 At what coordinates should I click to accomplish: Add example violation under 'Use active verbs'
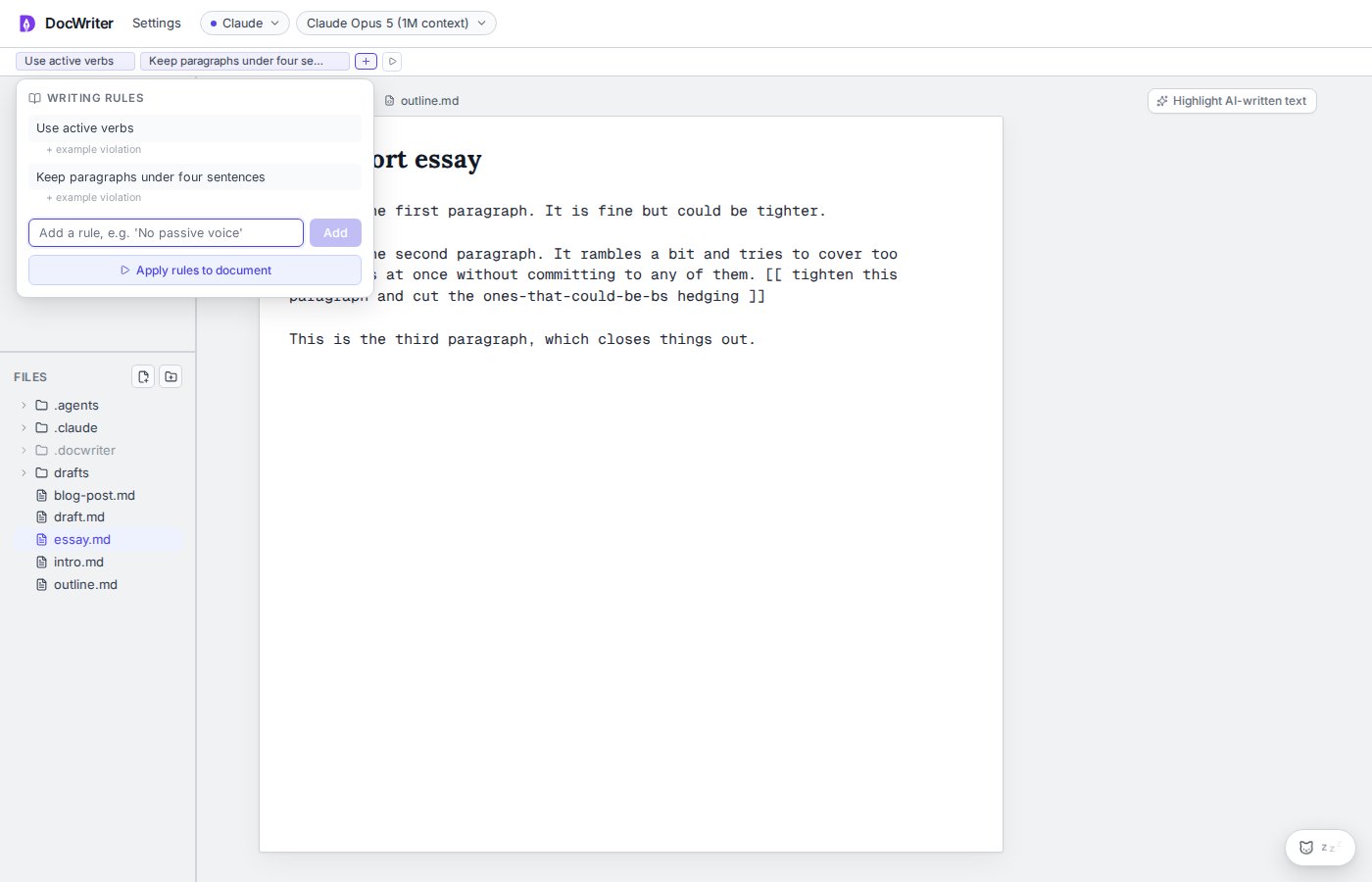tap(94, 150)
